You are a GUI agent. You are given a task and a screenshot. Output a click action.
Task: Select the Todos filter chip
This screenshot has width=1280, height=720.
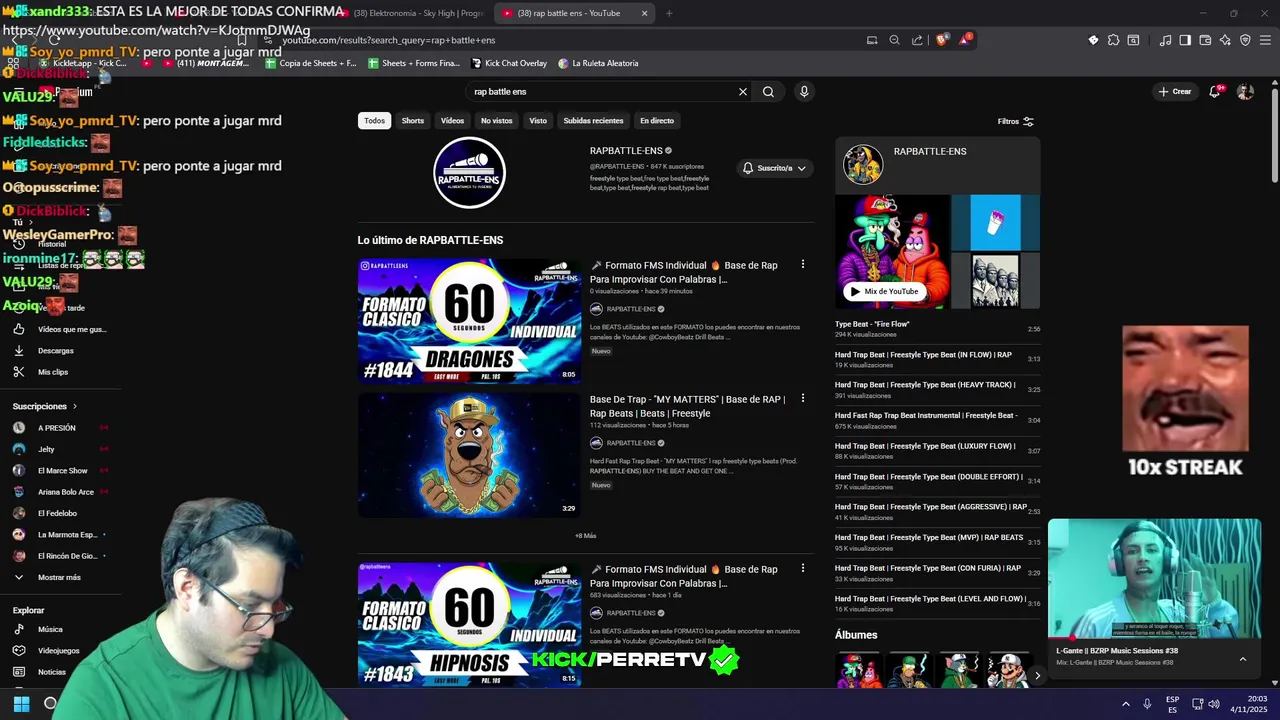pyautogui.click(x=374, y=120)
